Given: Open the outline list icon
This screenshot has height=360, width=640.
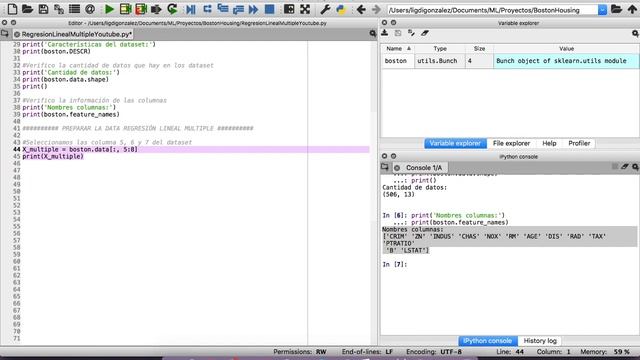Looking at the screenshot, I should point(74,9).
